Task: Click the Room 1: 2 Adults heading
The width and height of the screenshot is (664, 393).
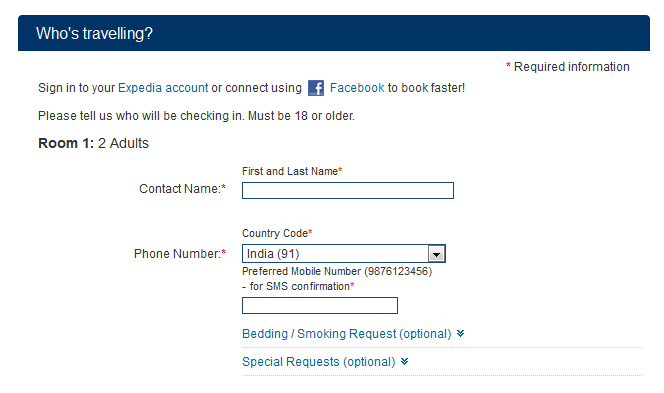Action: tap(94, 143)
